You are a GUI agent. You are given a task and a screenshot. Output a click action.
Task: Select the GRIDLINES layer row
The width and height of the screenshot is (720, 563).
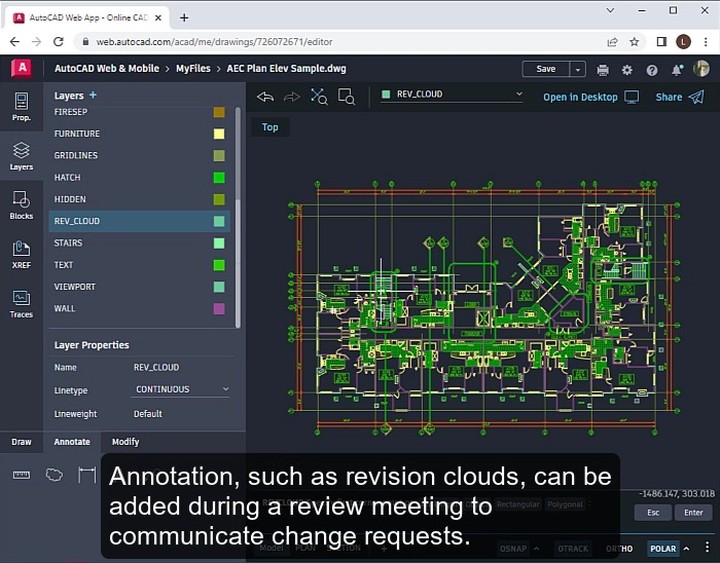tap(139, 155)
